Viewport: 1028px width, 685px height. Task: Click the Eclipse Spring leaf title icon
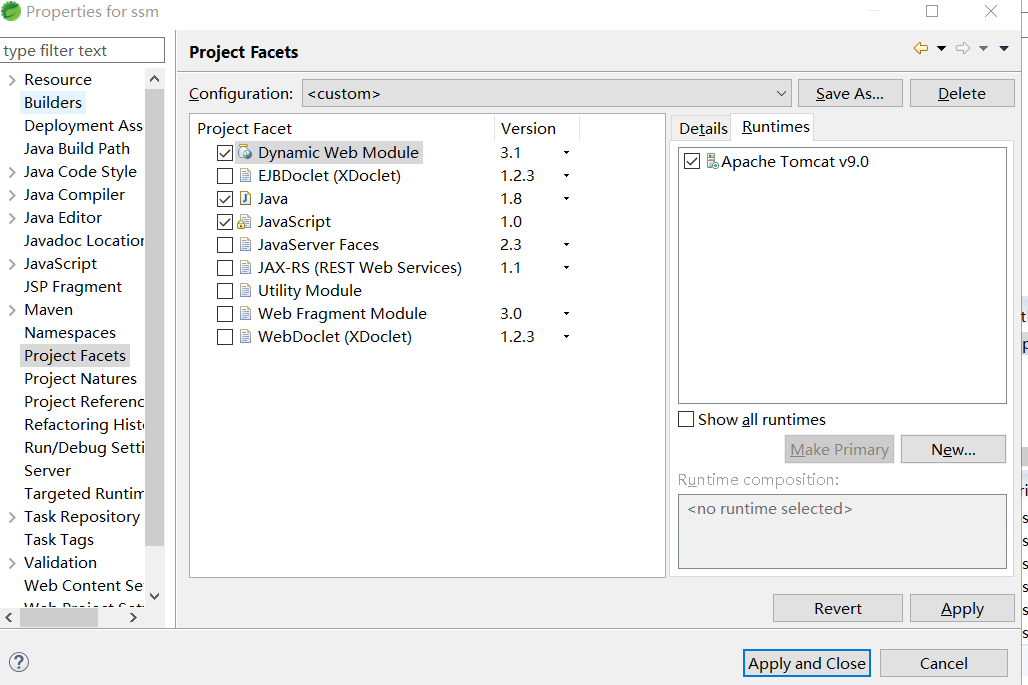(x=11, y=10)
